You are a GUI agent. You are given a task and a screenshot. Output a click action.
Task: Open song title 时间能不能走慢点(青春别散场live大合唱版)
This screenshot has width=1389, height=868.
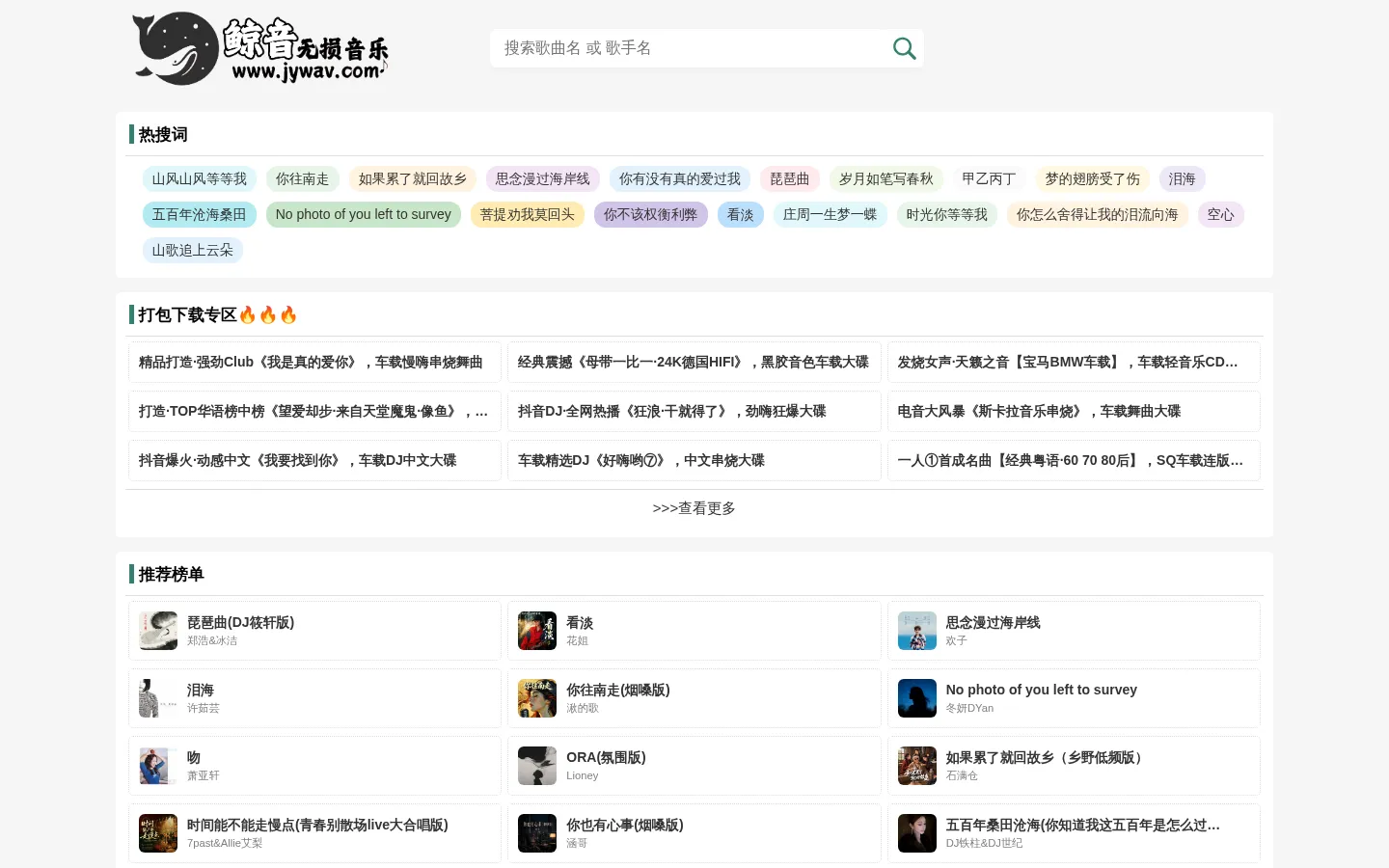point(317,825)
